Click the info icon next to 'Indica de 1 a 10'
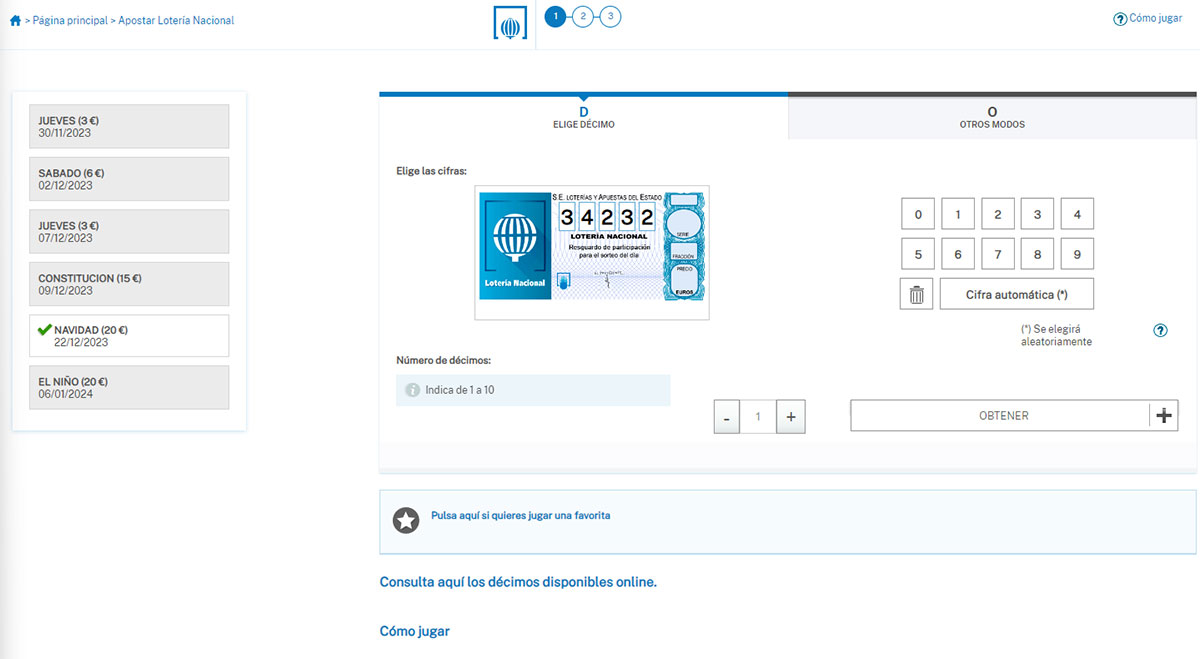Viewport: 1200px width, 659px height. pyautogui.click(x=411, y=390)
